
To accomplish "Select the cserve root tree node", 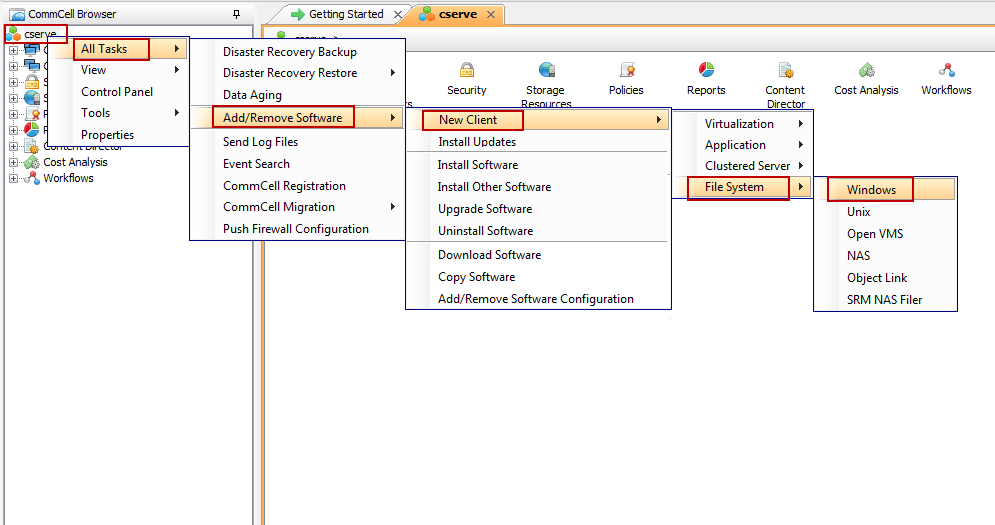I will [40, 34].
